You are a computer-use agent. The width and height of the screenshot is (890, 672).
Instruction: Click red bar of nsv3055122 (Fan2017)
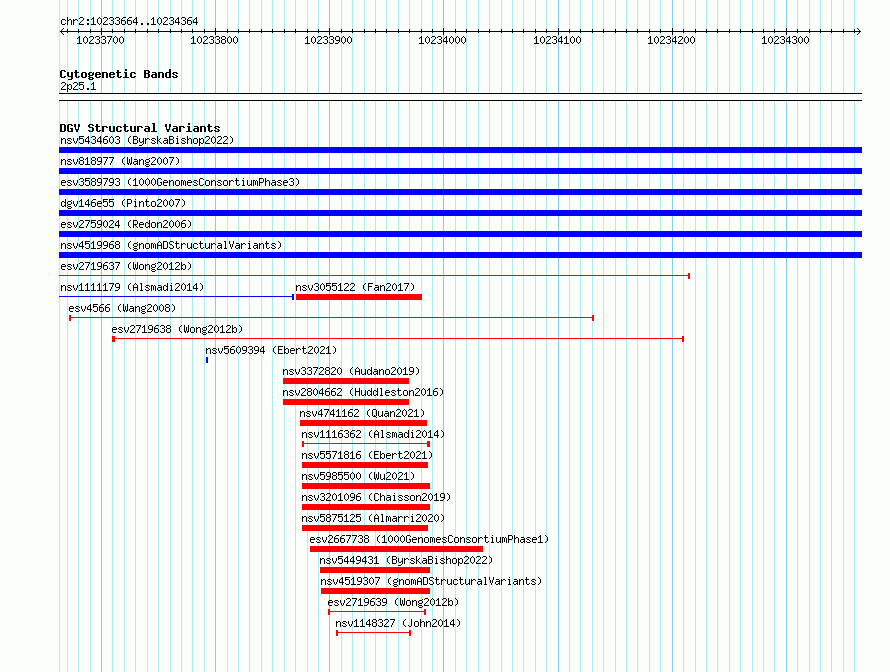click(x=359, y=297)
